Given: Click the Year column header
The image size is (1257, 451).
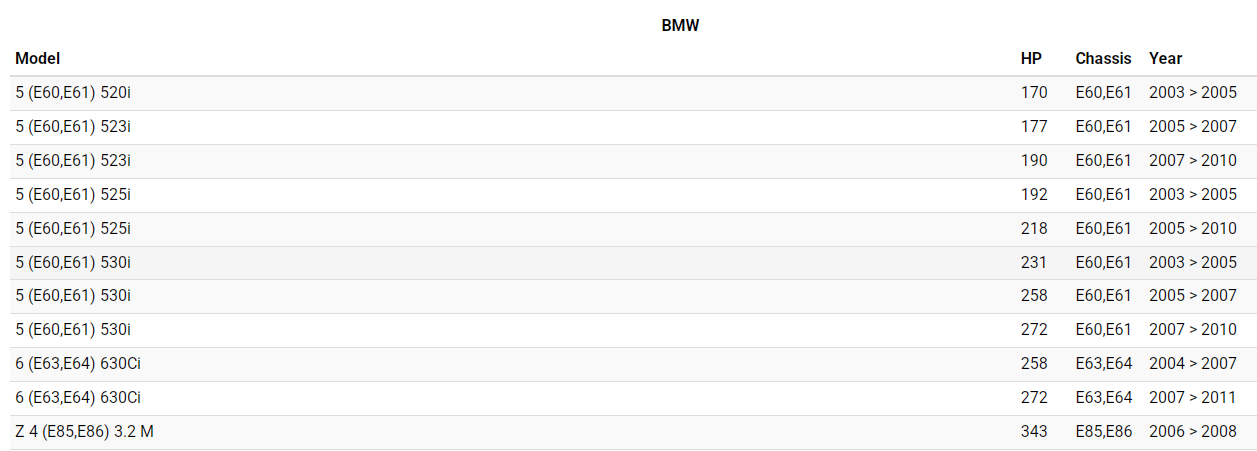Looking at the screenshot, I should pyautogui.click(x=1165, y=59).
